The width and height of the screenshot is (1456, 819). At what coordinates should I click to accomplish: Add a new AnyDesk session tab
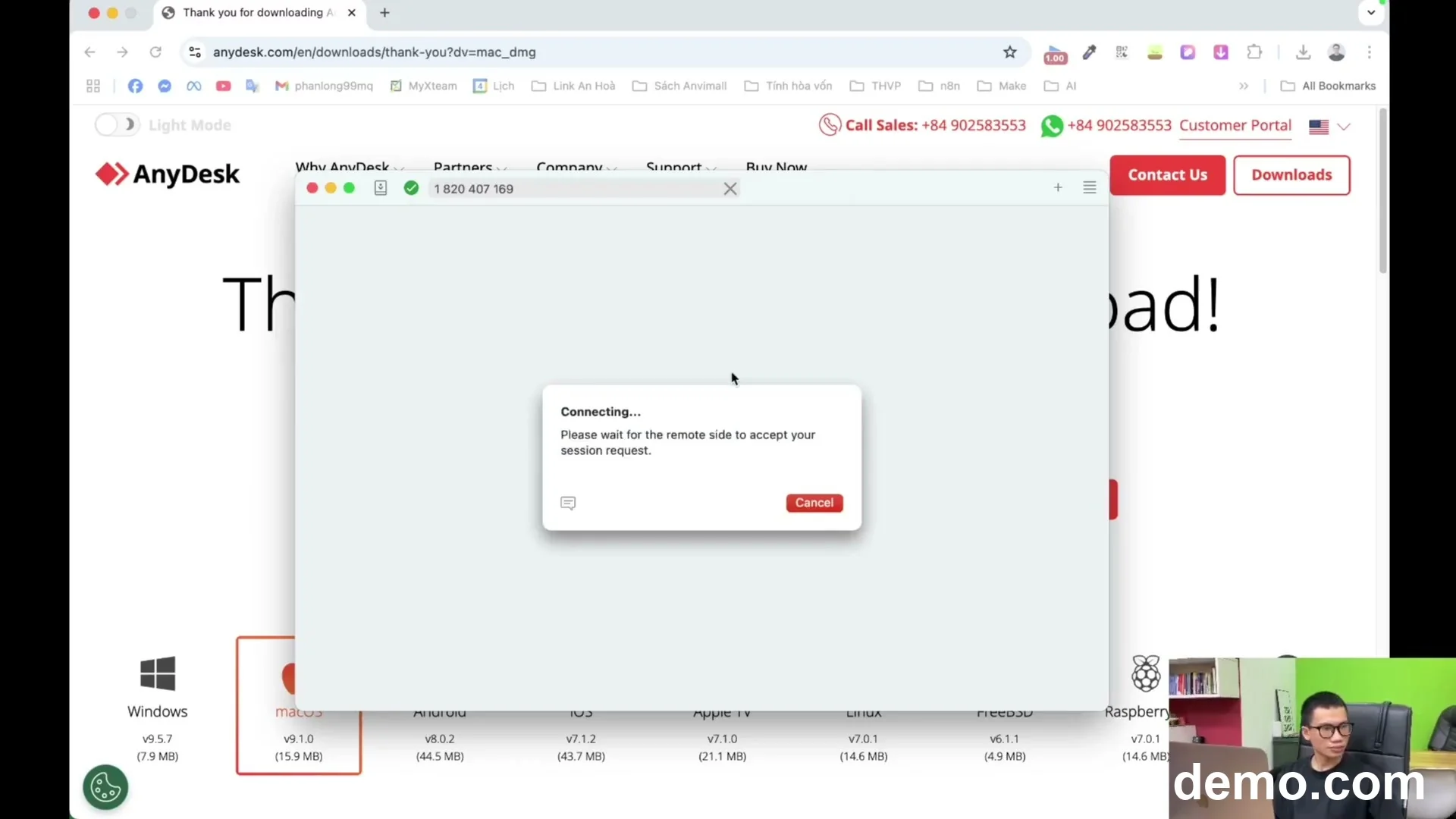tap(1058, 187)
